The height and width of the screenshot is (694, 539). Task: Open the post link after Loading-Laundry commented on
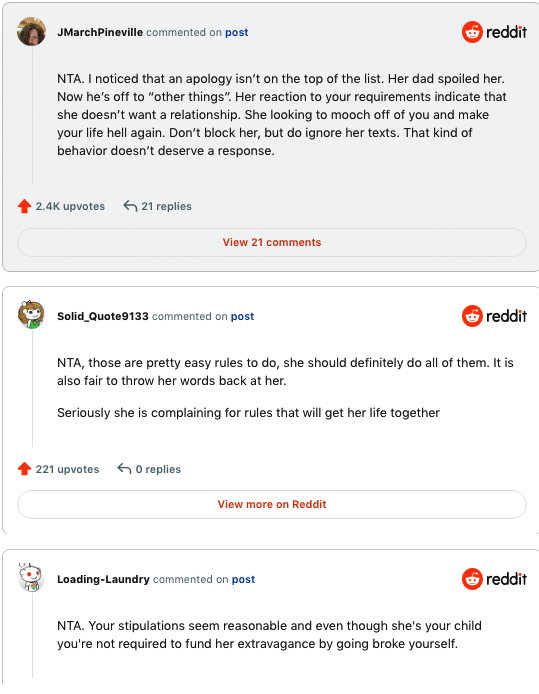[x=243, y=580]
